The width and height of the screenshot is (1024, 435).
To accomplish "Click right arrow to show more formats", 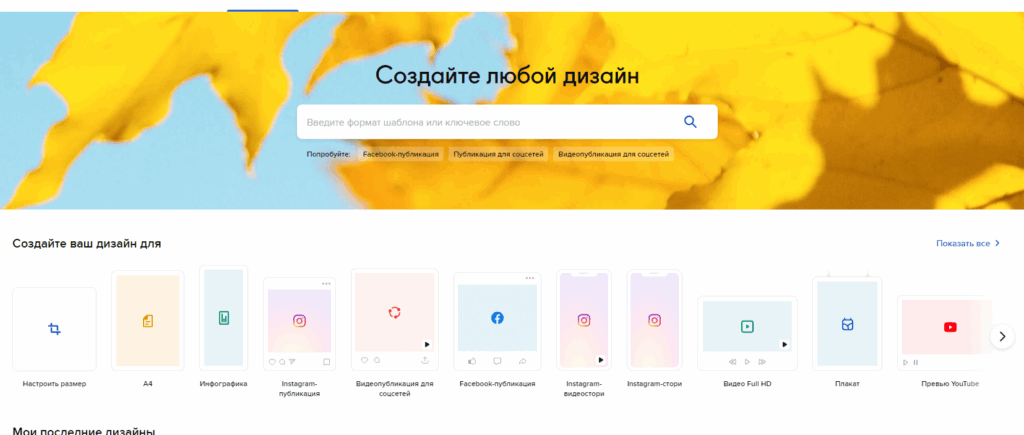I will coord(1002,336).
